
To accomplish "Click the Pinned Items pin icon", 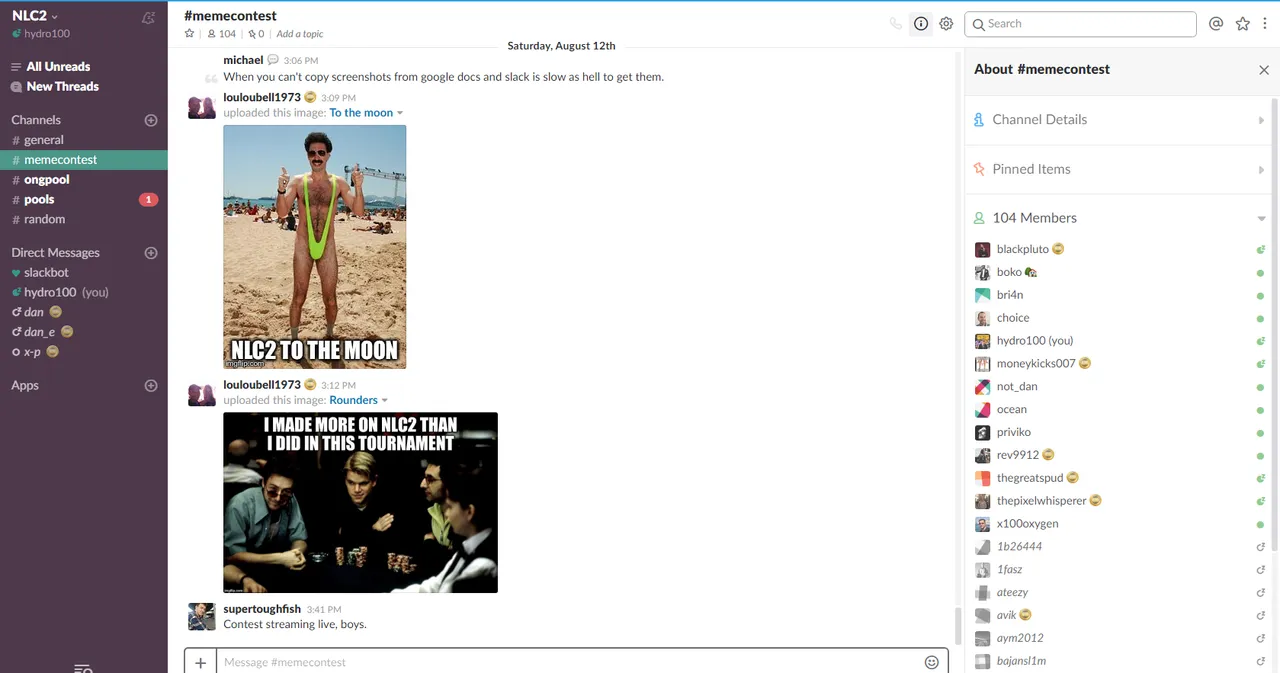I will pos(979,169).
